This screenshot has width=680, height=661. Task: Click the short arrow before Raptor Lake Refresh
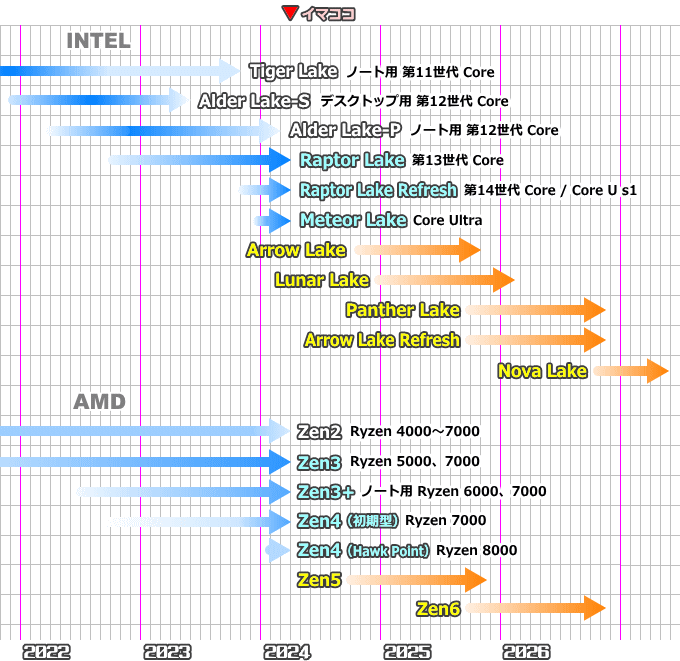click(x=265, y=190)
